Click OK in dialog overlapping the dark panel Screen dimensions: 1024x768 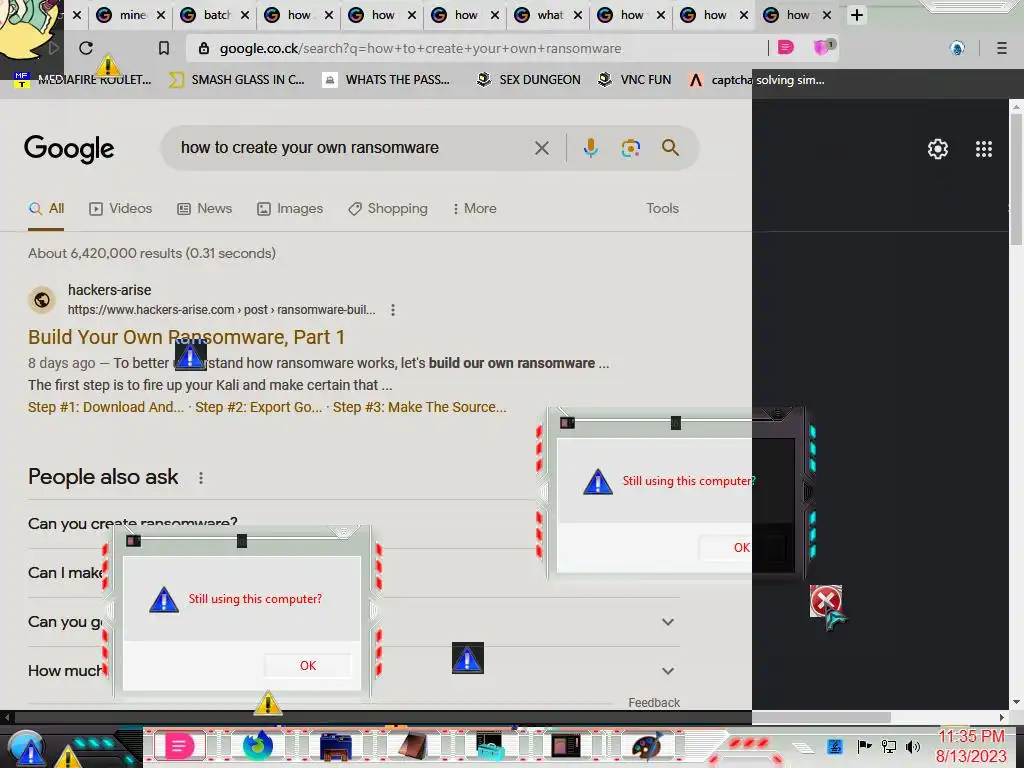[x=741, y=547]
